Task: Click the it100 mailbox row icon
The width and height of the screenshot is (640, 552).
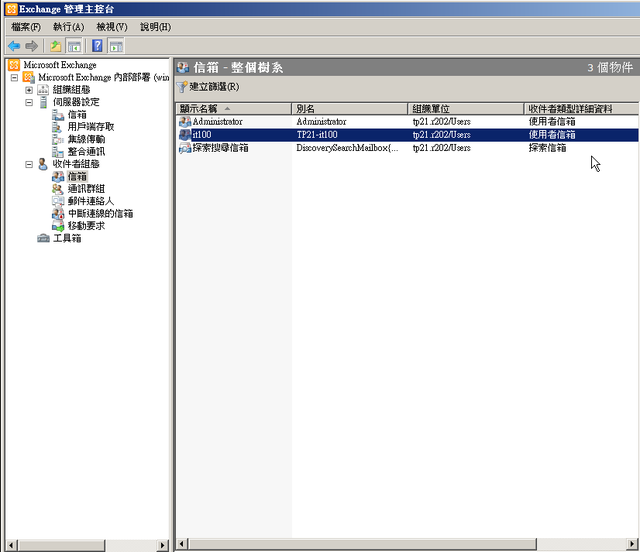Action: point(185,135)
